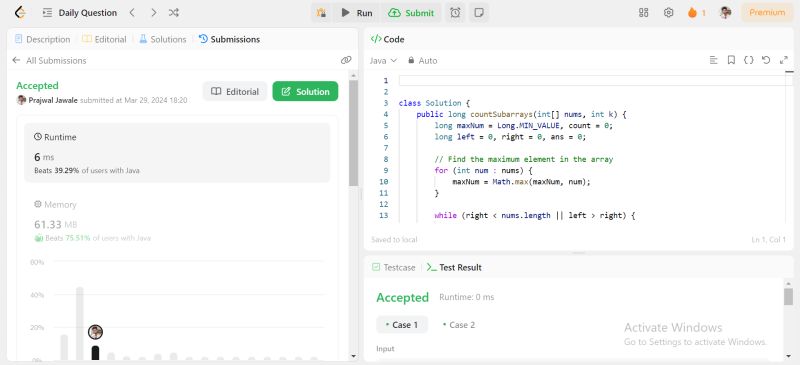Image resolution: width=800 pixels, height=365 pixels.
Task: Click the Ln 1, Col 1 status
Action: (x=768, y=239)
